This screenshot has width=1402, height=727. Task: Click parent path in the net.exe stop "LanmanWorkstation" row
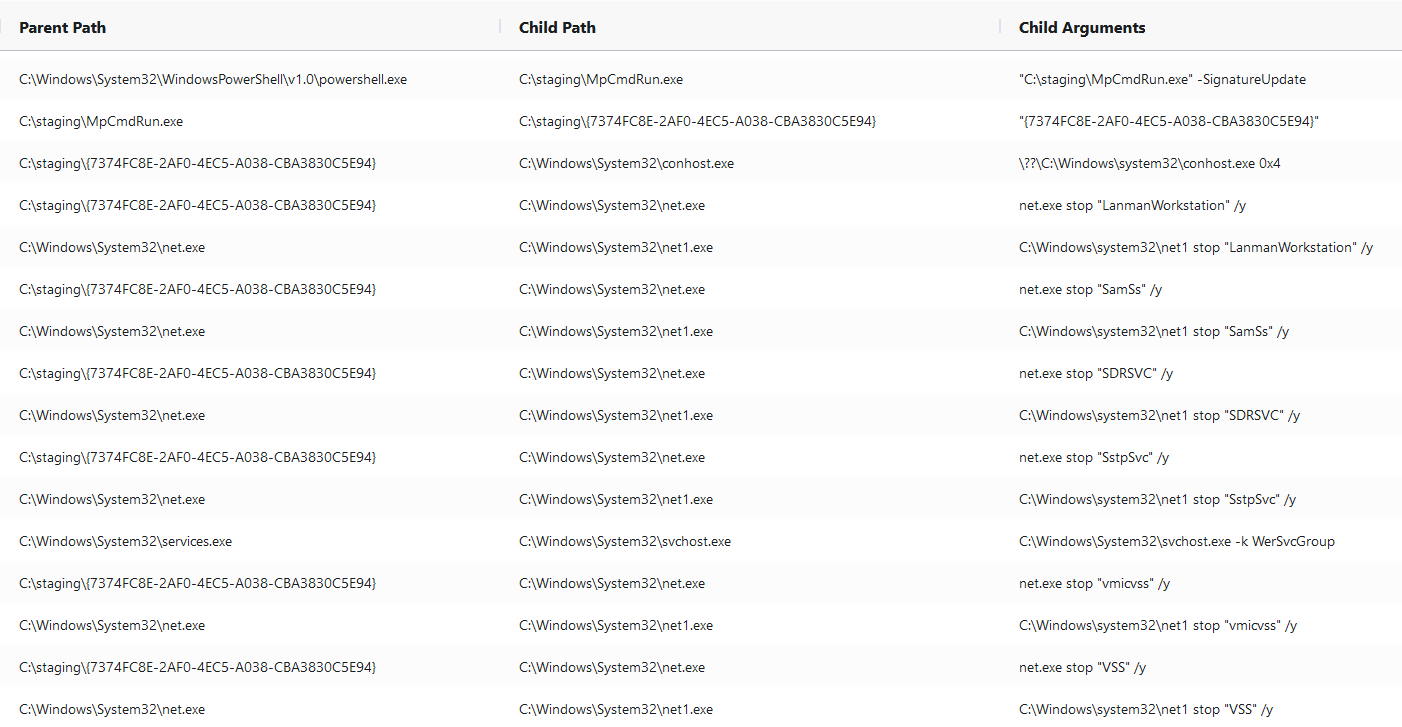198,205
